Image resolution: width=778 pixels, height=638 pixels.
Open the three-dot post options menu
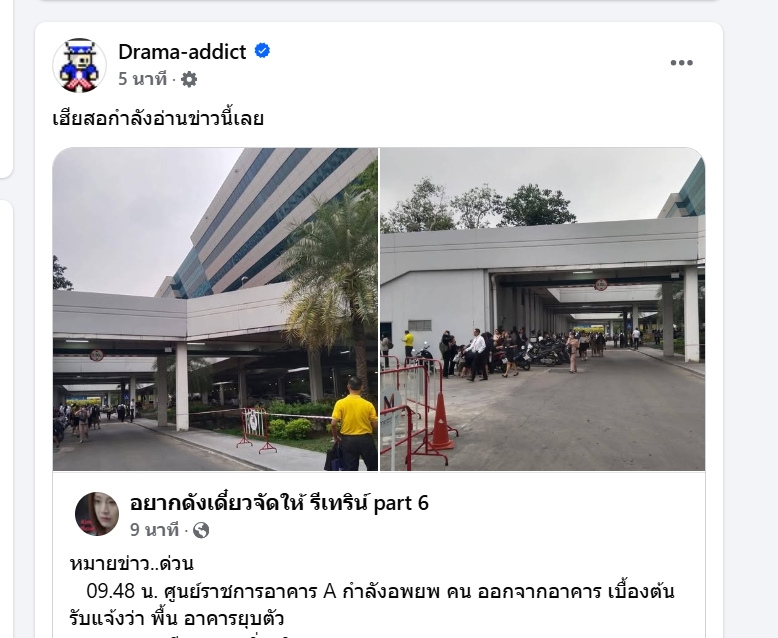click(x=681, y=63)
